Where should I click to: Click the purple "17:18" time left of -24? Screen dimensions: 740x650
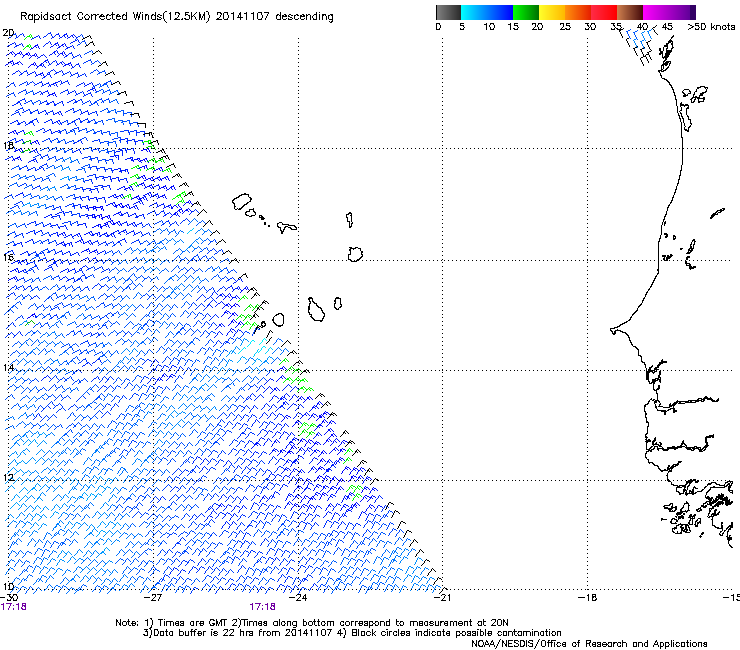click(262, 607)
